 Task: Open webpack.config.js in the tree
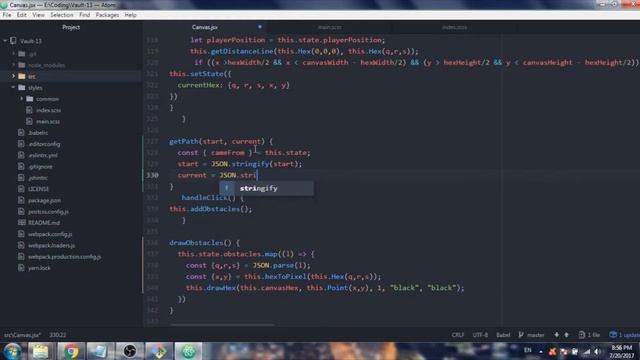50,234
